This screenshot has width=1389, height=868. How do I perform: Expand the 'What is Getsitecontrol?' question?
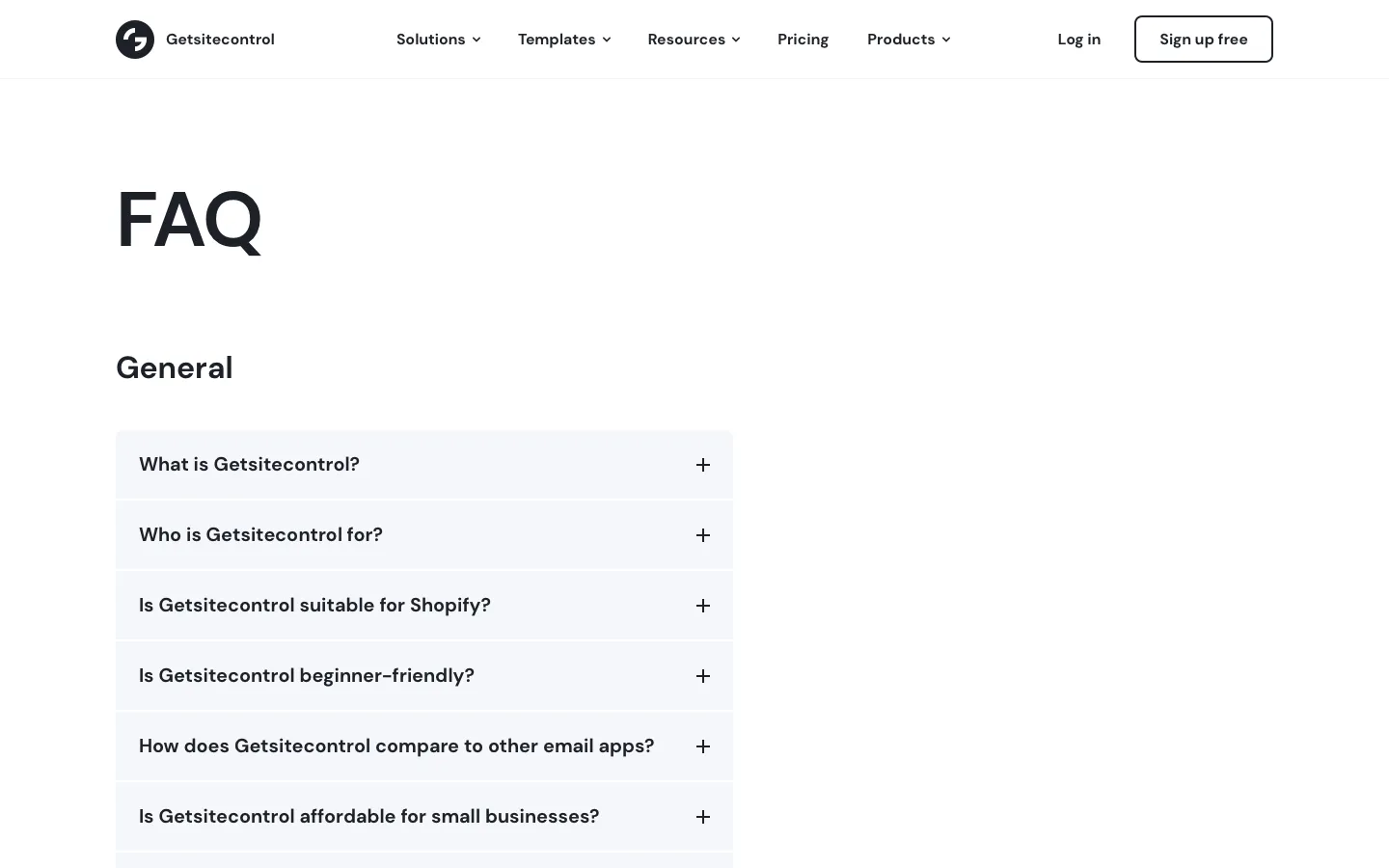(x=424, y=465)
